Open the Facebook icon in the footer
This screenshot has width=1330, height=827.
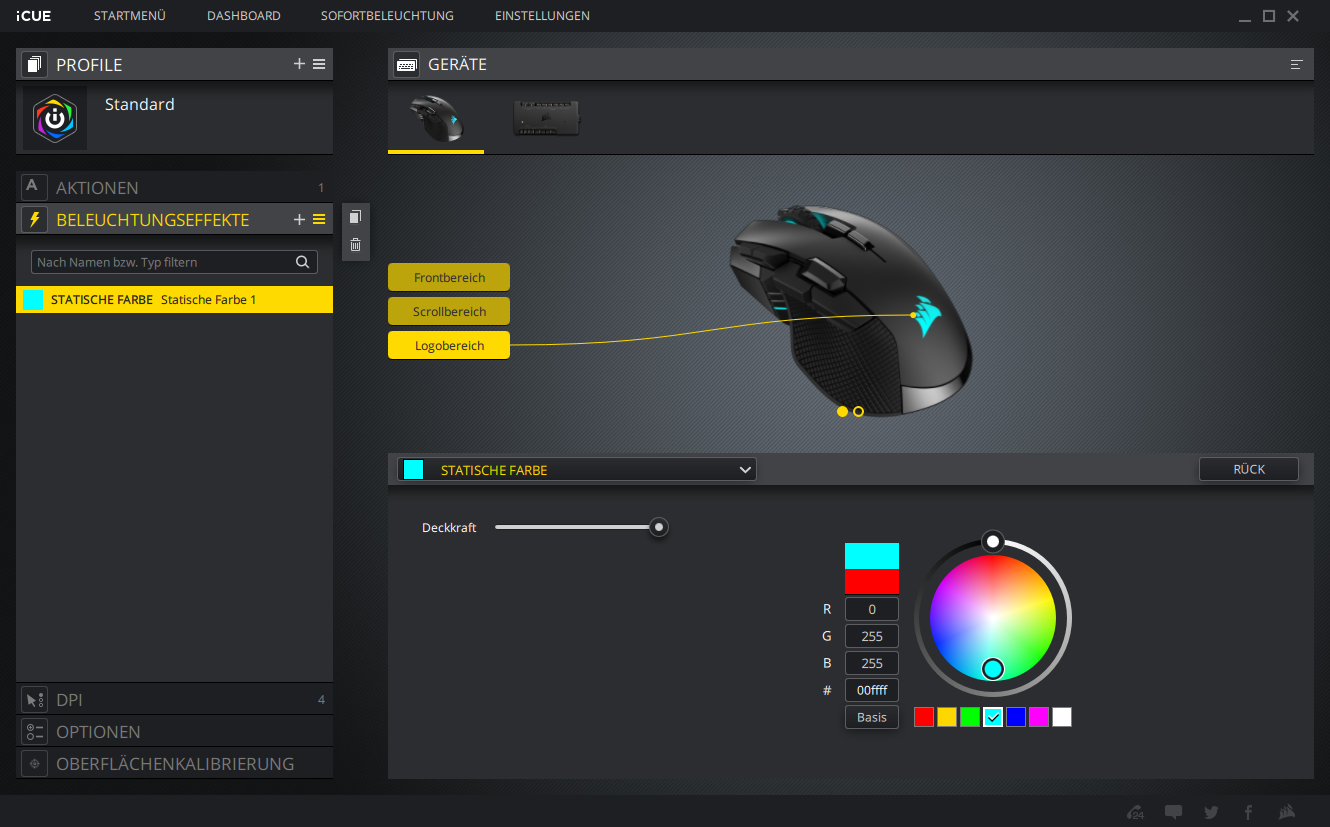[x=1249, y=812]
